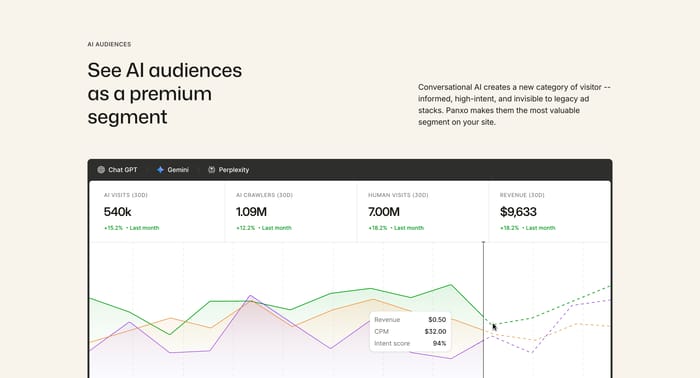The width and height of the screenshot is (700, 378).
Task: Select the AI VISITS (30D) label
Action: (x=126, y=195)
